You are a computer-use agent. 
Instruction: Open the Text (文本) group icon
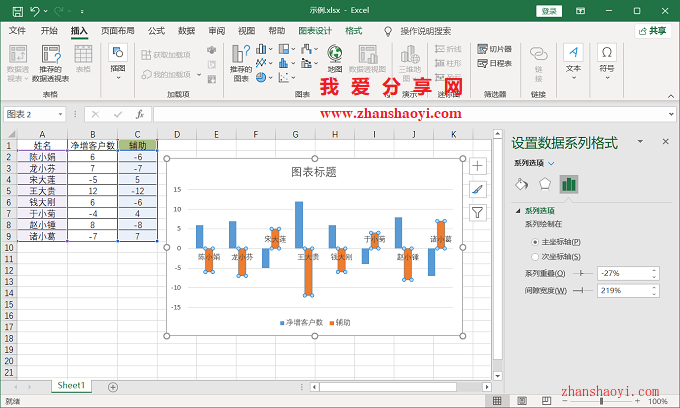tap(573, 53)
